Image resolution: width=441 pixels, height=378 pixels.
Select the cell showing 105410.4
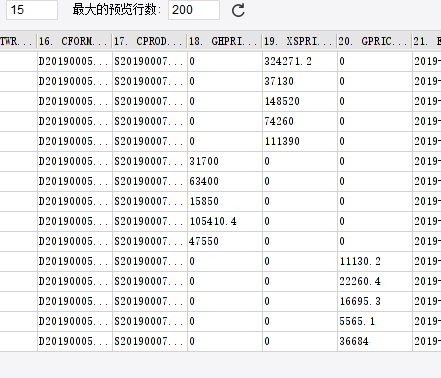225,221
